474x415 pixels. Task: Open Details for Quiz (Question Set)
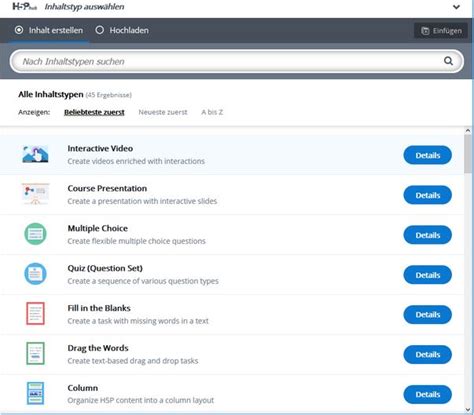pos(428,275)
